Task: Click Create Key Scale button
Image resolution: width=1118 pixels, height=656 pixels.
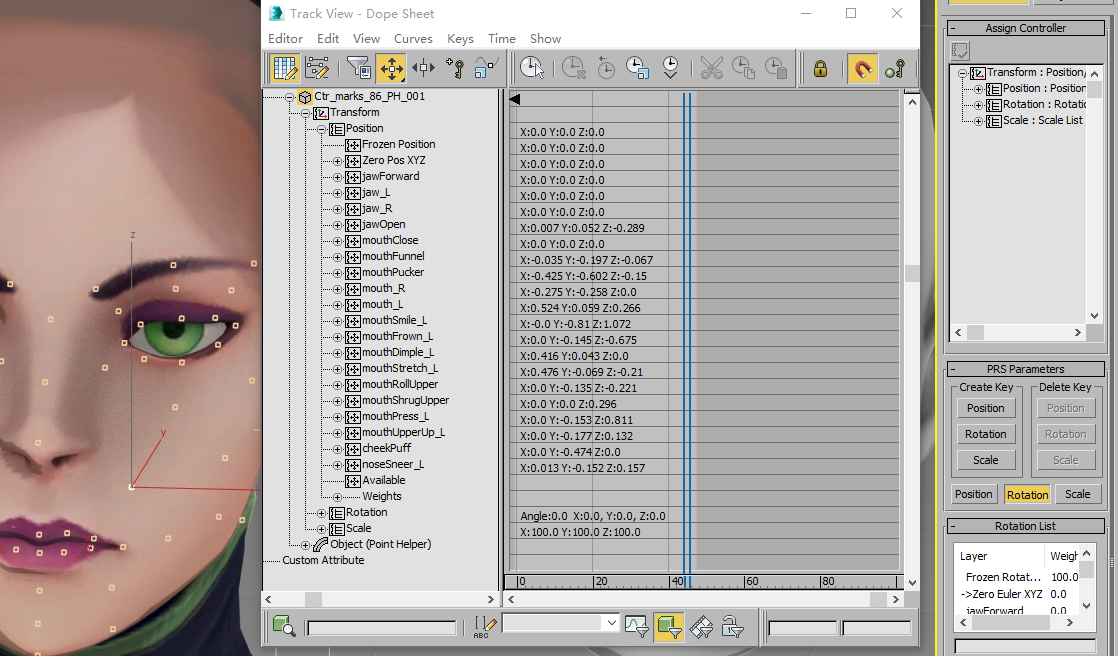Action: 985,461
